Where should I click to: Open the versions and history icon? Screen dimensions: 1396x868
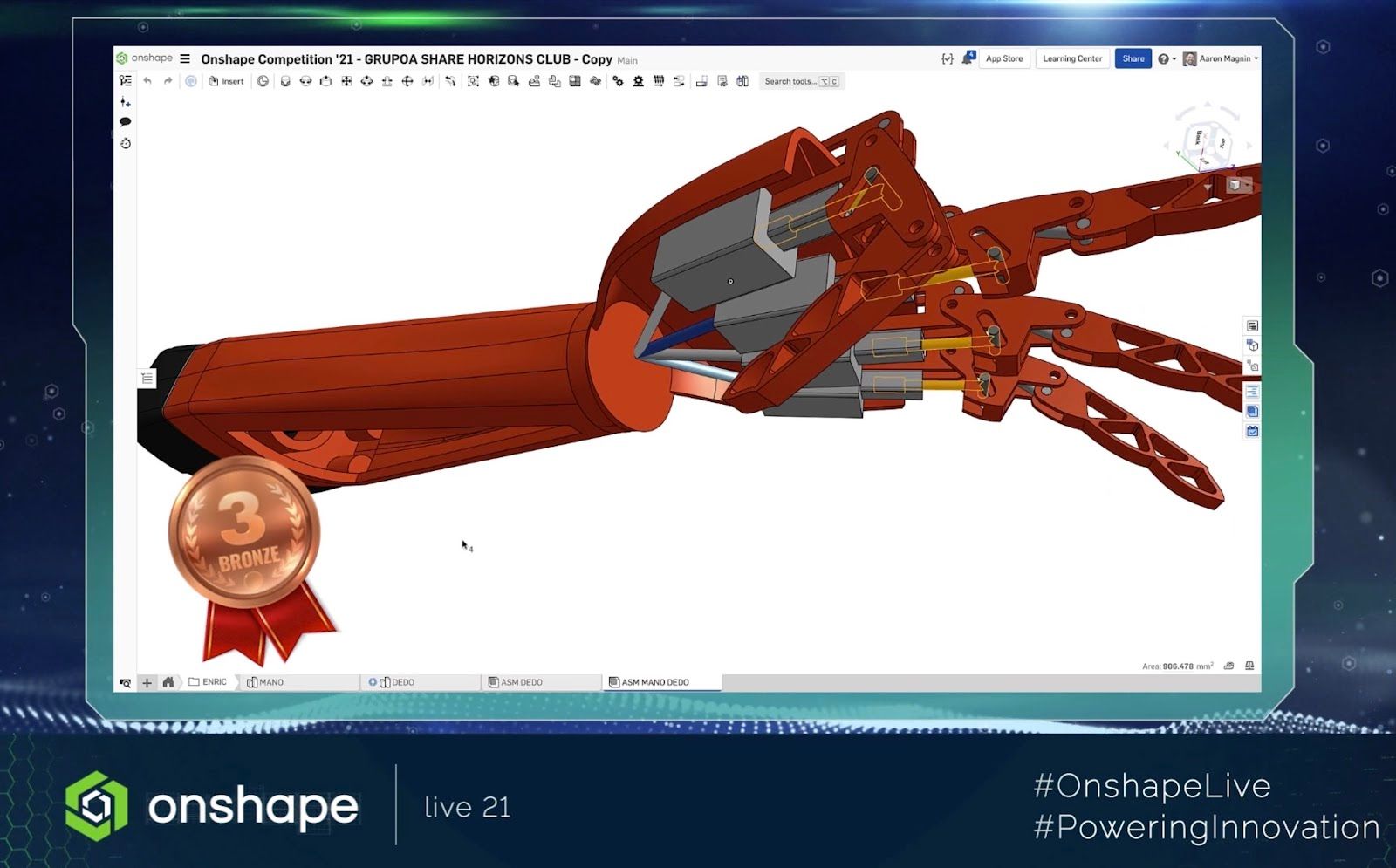tap(126, 144)
